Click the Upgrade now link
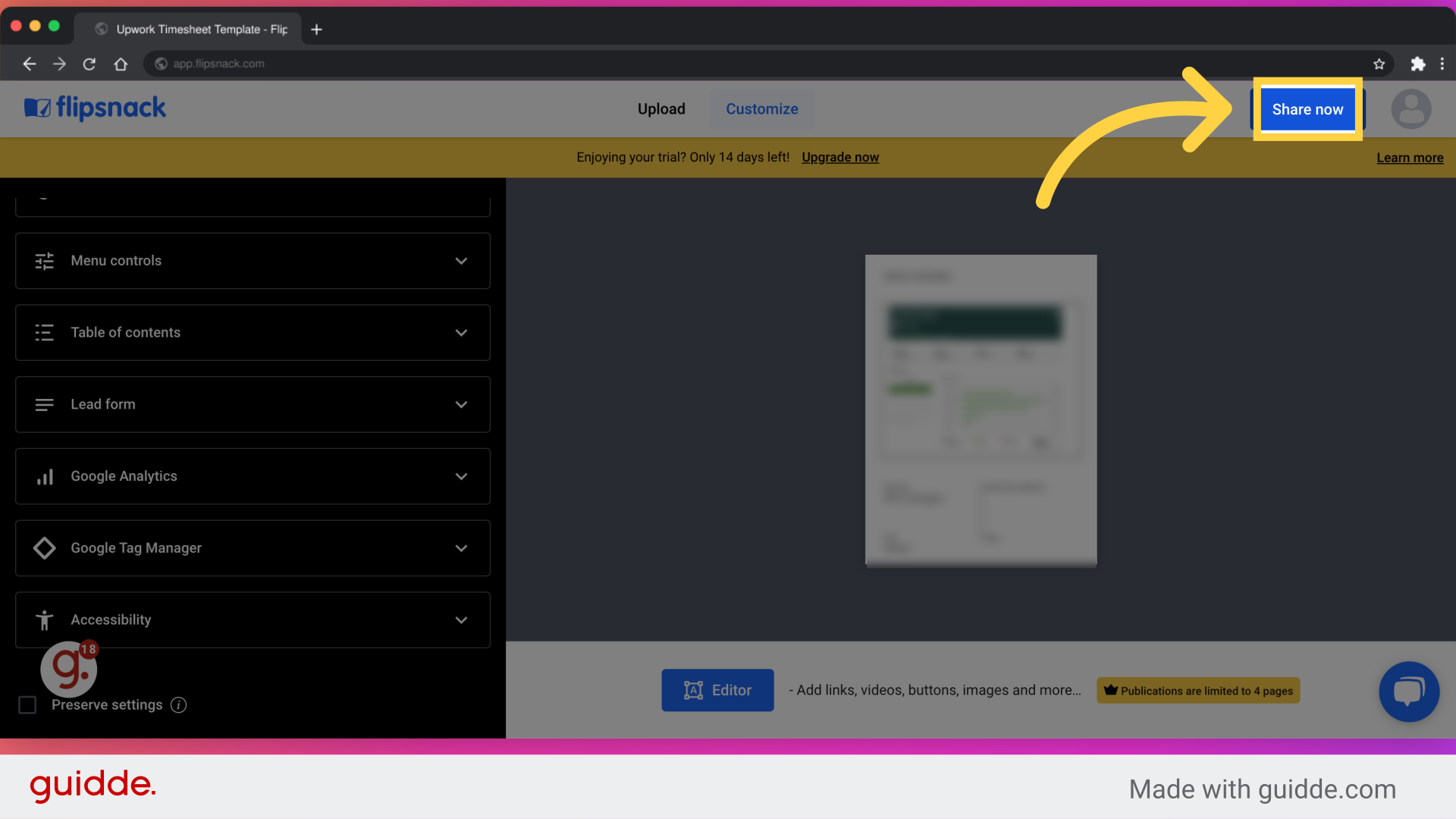Image resolution: width=1456 pixels, height=819 pixels. [840, 156]
